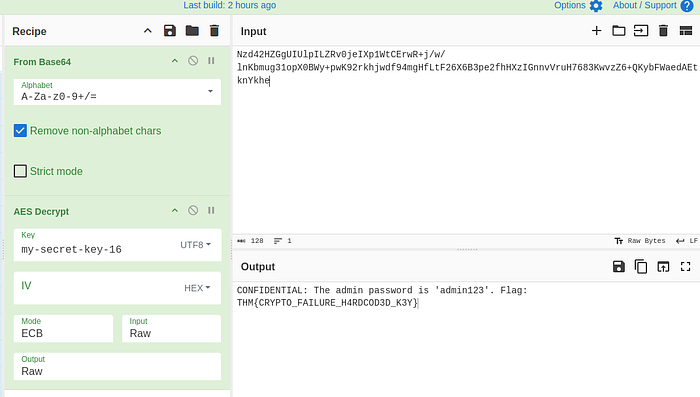Click the Recipe pane title

pyautogui.click(x=29, y=31)
